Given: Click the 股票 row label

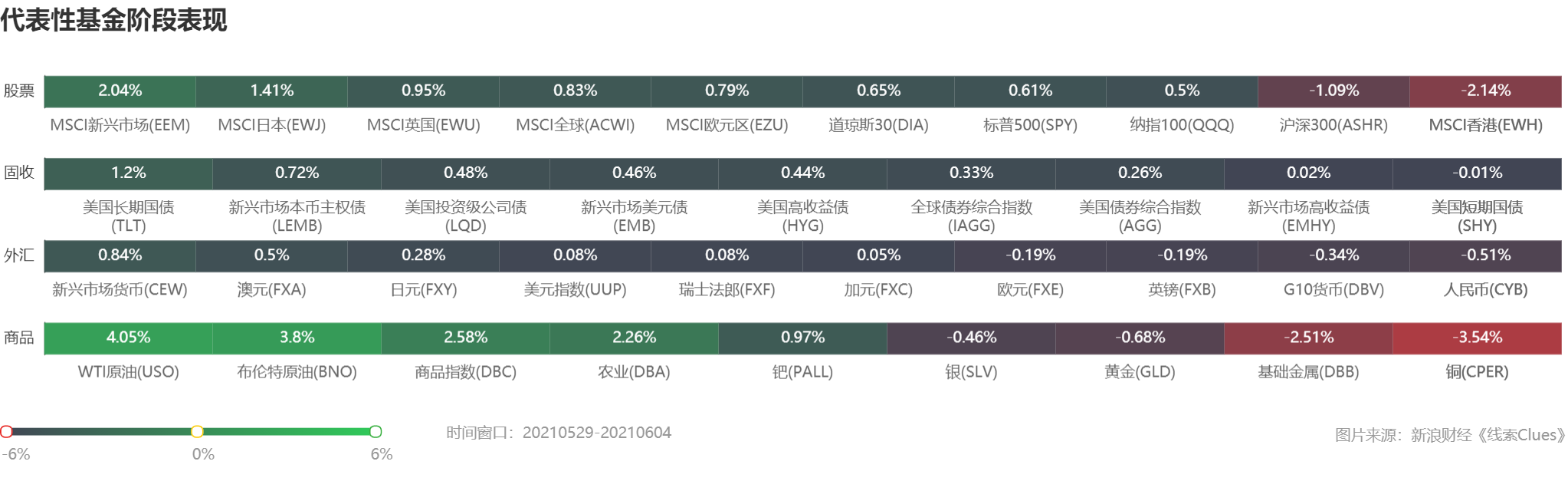Looking at the screenshot, I should click(x=19, y=91).
